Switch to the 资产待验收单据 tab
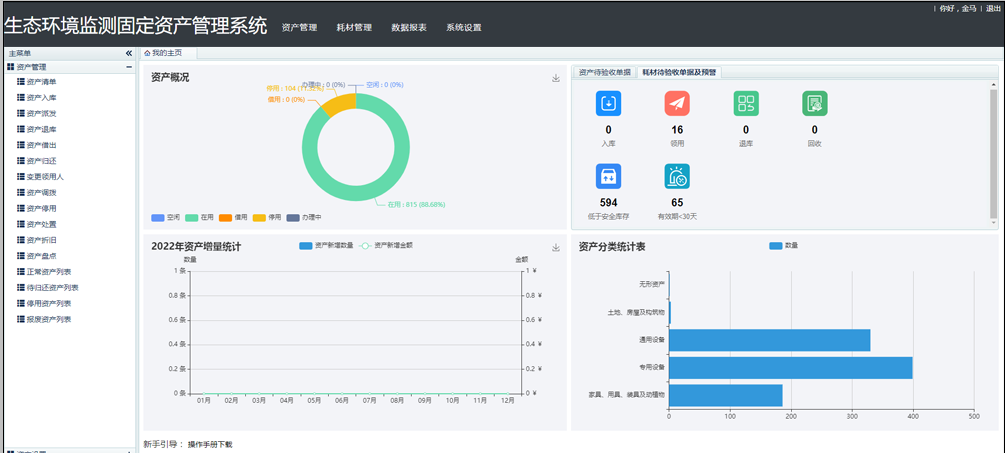Screen dimensions: 1005x453 coord(604,73)
